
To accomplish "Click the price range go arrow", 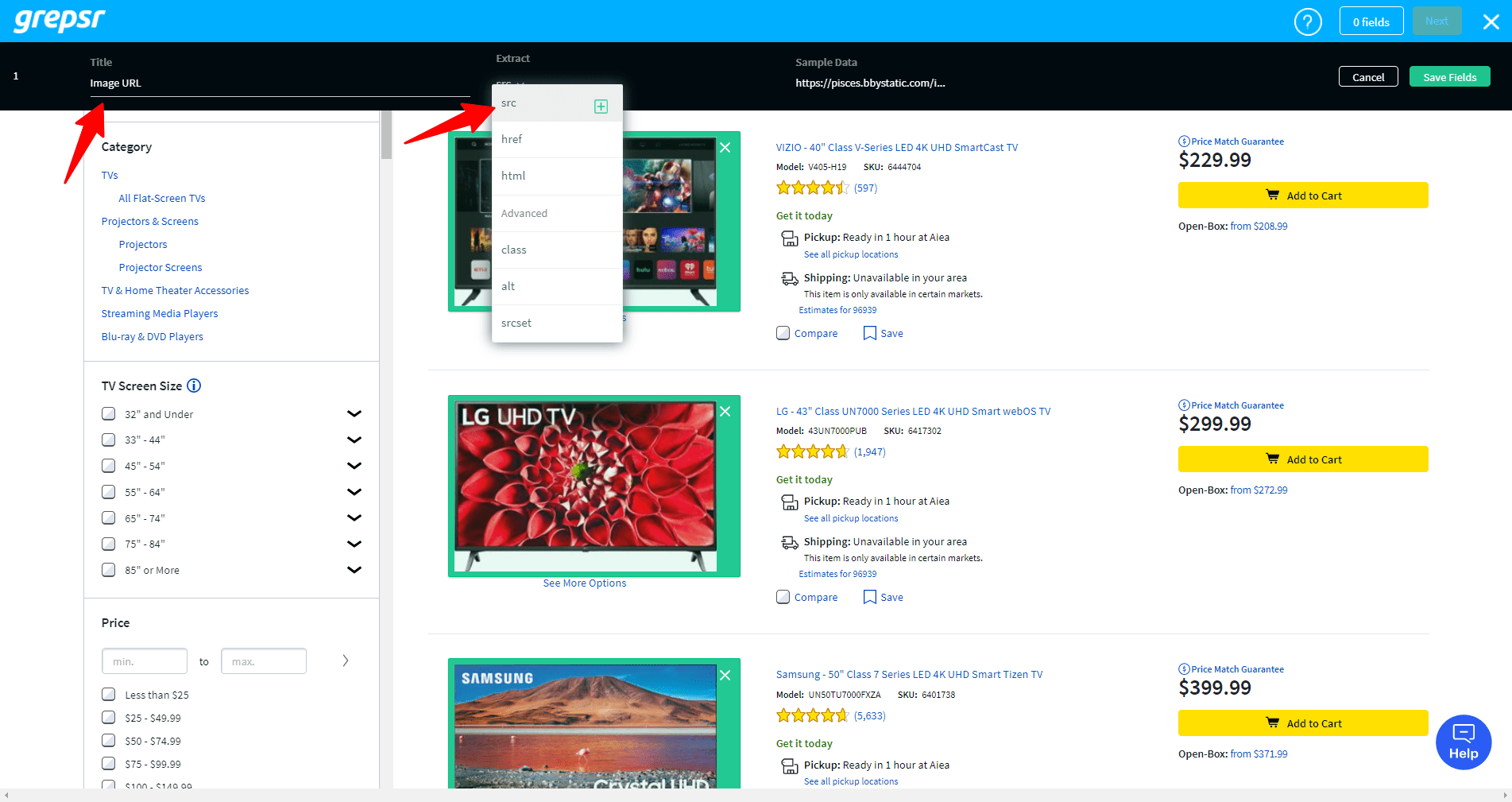I will coord(345,661).
